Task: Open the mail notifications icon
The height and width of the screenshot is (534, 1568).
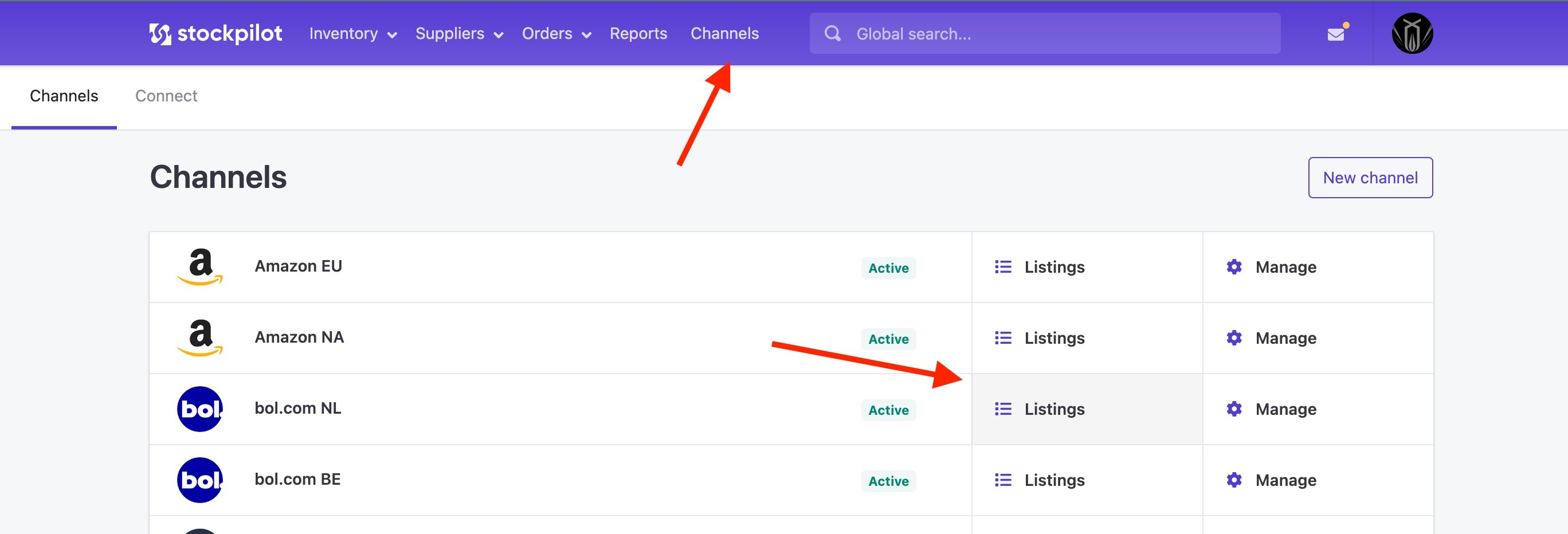Action: [x=1336, y=34]
